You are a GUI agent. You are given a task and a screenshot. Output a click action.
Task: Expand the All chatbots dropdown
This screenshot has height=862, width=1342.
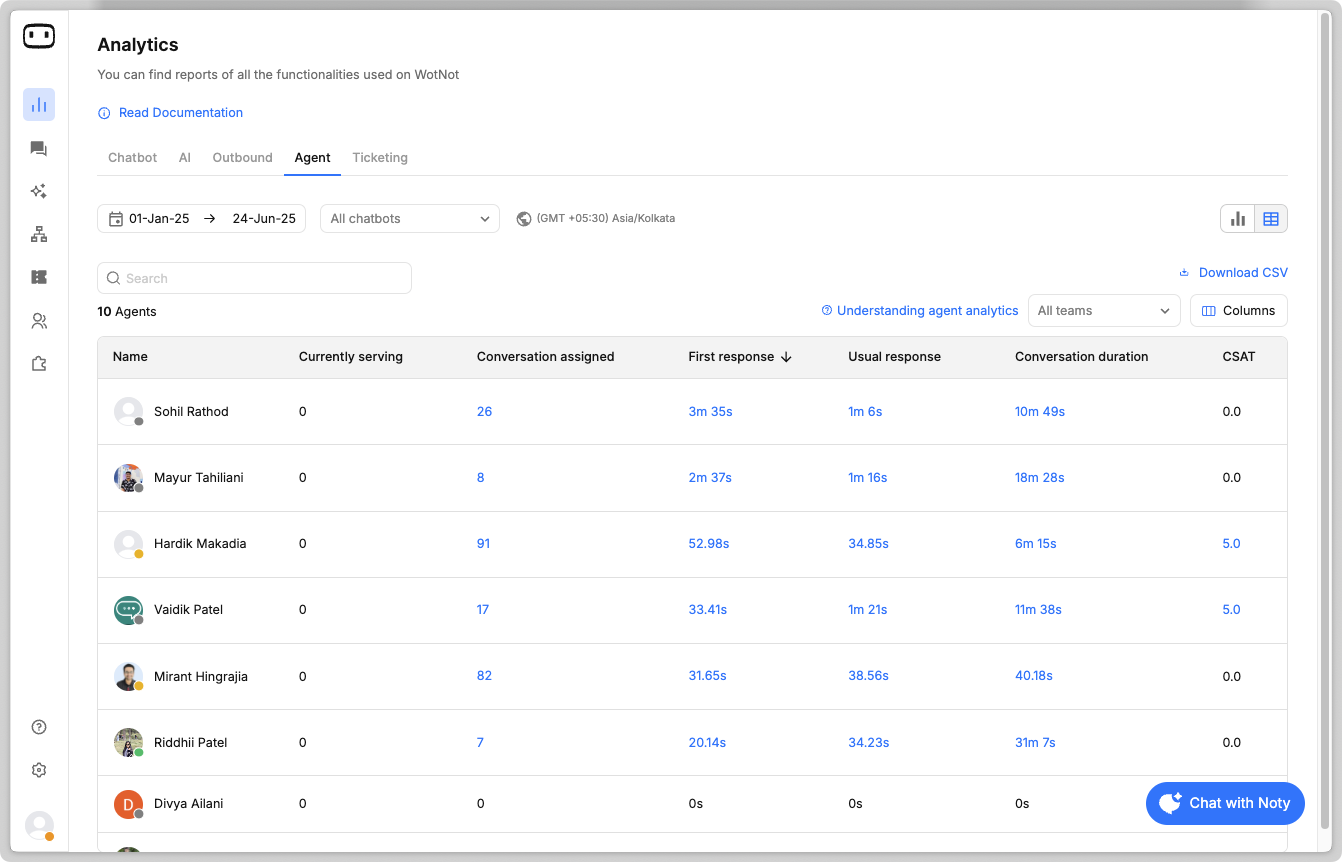click(x=409, y=219)
